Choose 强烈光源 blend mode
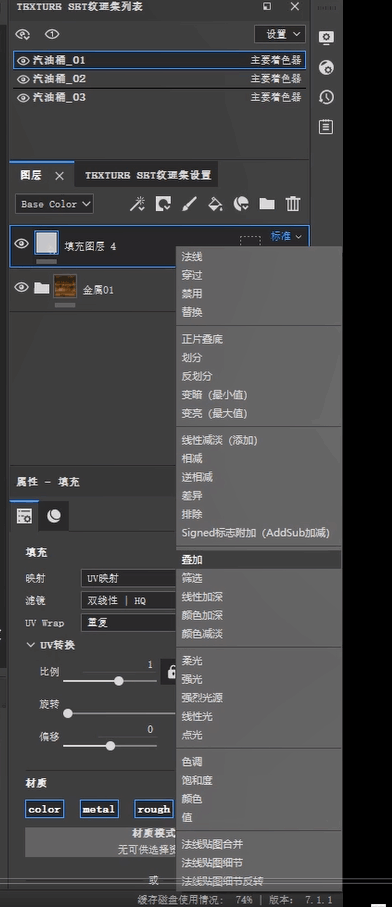 [x=258, y=698]
